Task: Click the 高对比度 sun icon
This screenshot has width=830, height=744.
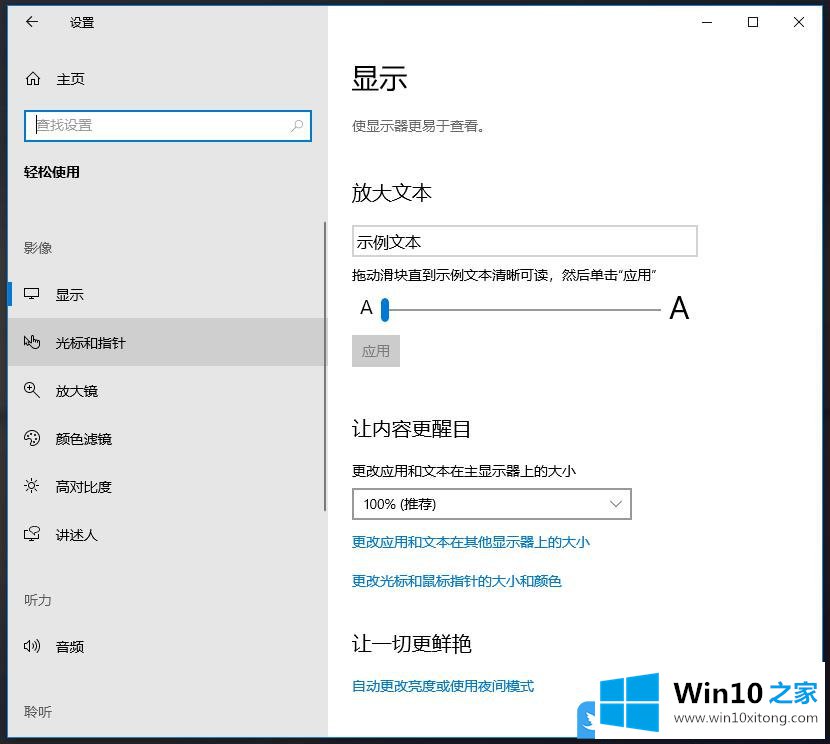Action: pyautogui.click(x=32, y=487)
